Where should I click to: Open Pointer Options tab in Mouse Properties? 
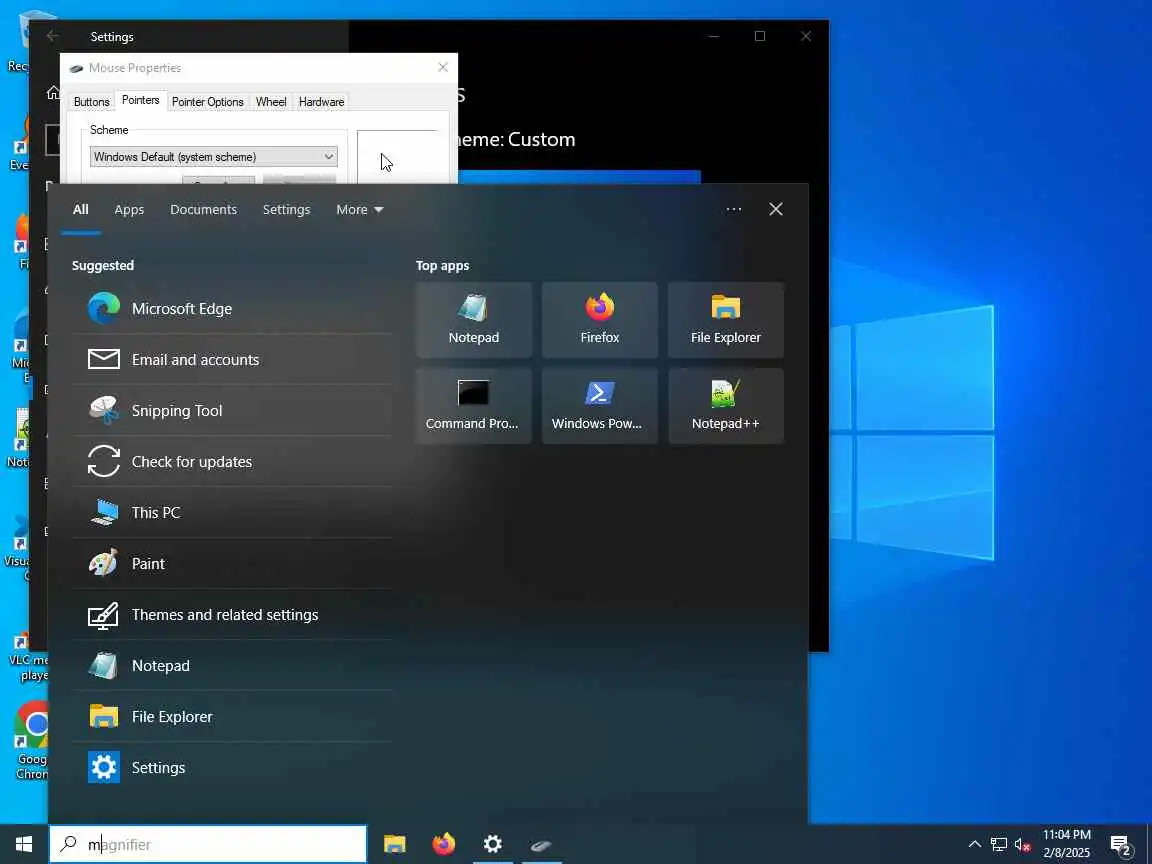(208, 102)
